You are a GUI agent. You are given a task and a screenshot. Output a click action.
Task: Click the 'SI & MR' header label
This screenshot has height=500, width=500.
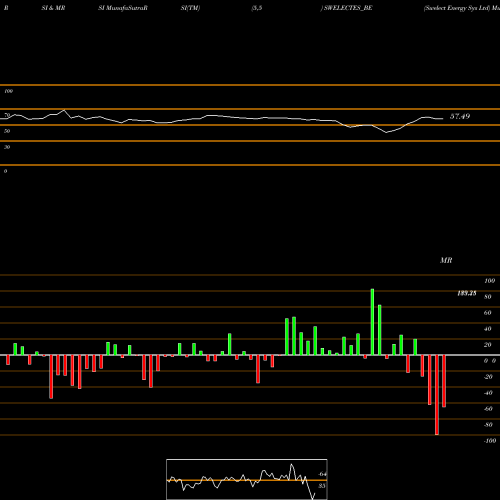pos(53,8)
